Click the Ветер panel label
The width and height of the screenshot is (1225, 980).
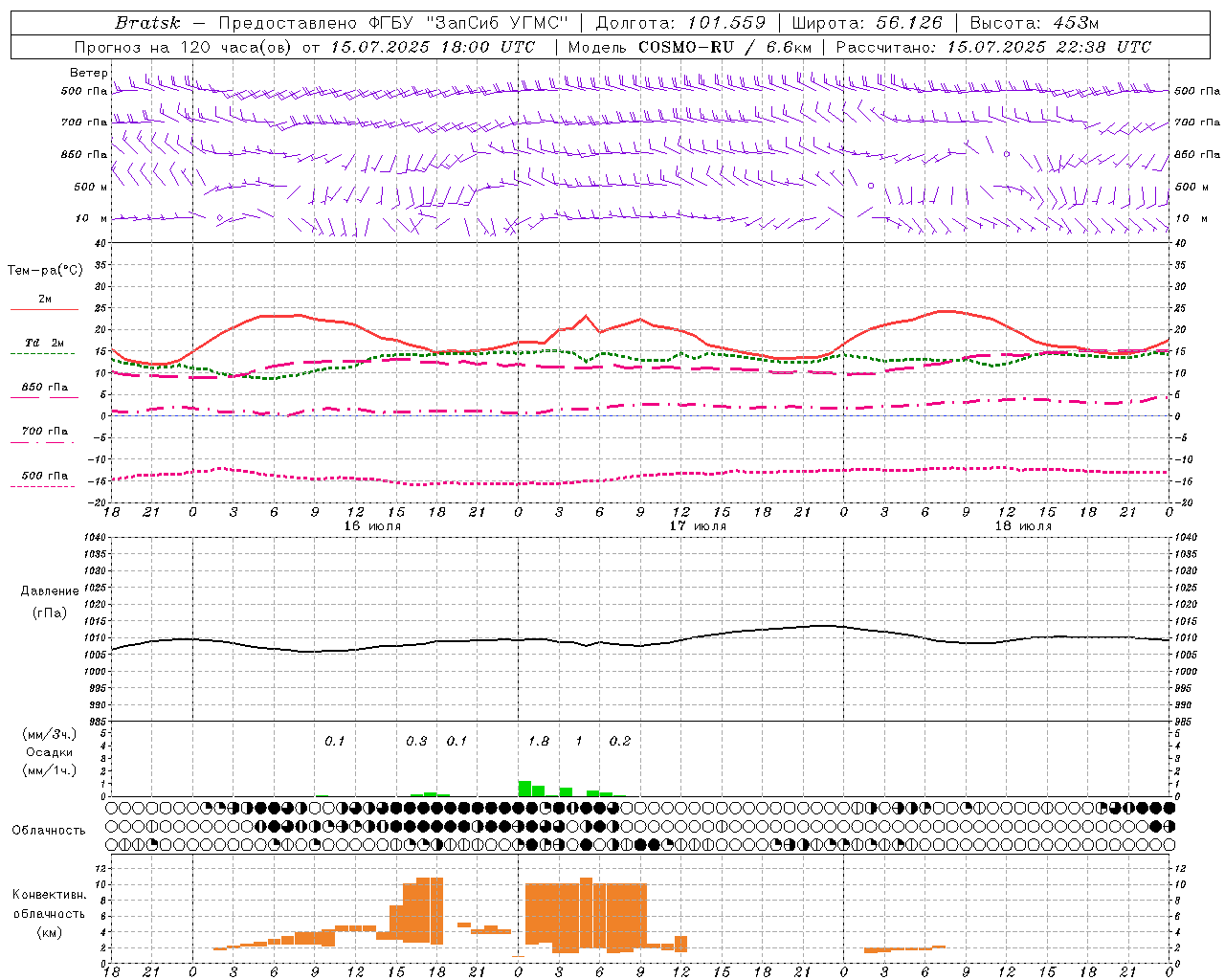pyautogui.click(x=88, y=73)
